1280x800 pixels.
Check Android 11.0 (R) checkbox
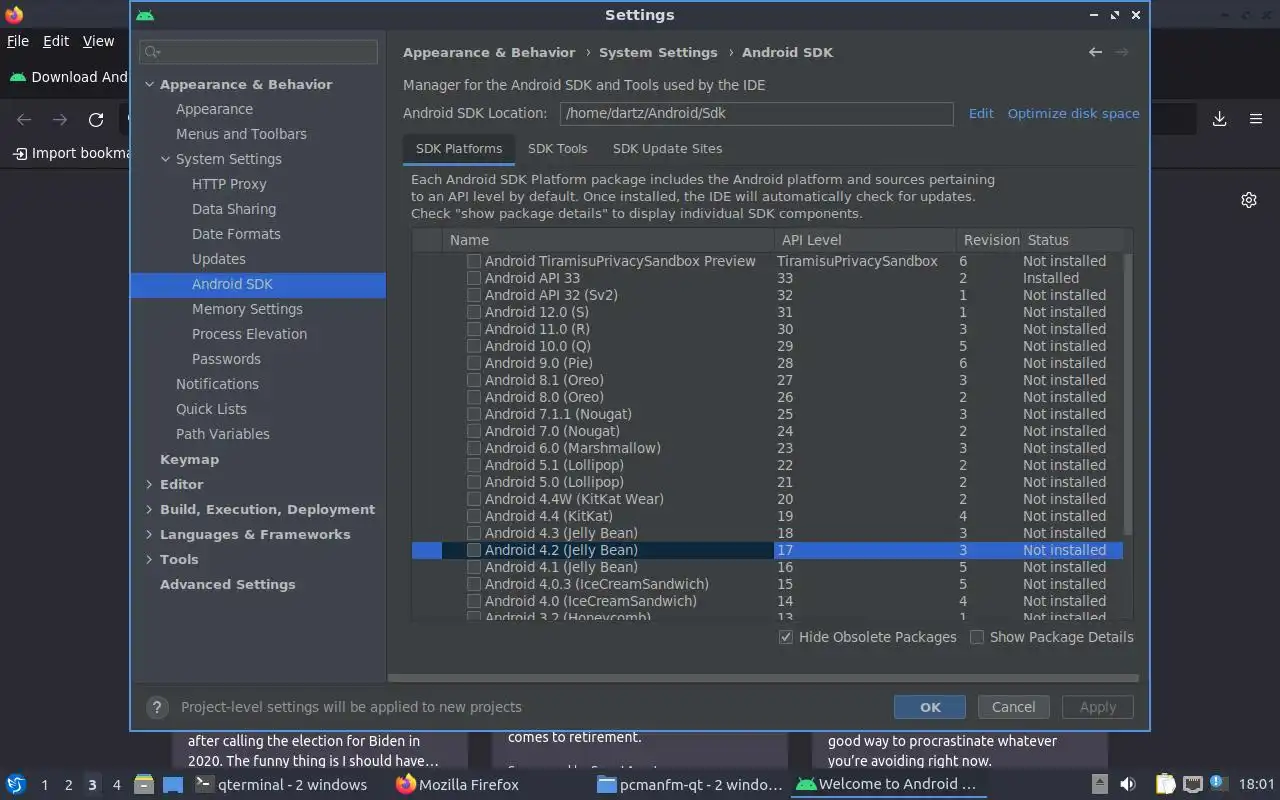(x=474, y=329)
